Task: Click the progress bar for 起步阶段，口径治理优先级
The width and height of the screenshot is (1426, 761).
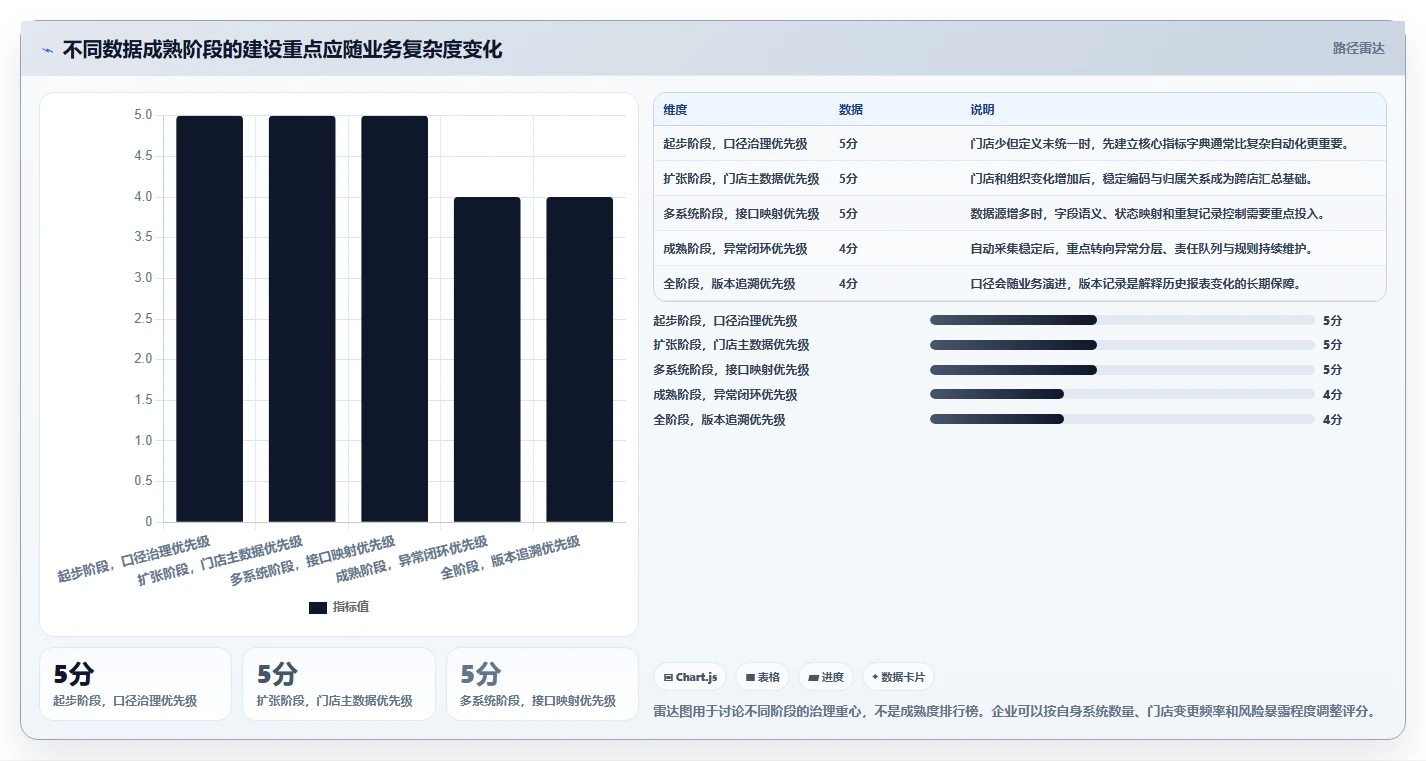Action: (1122, 320)
